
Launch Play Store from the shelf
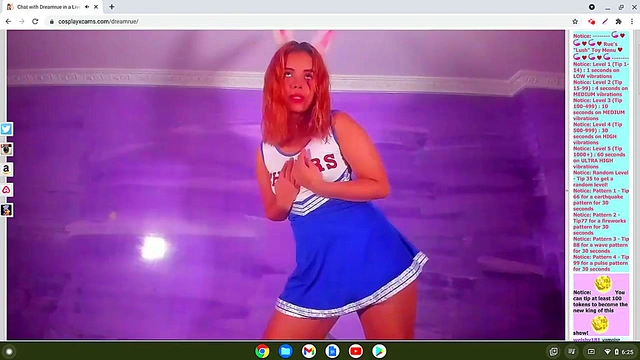click(379, 351)
